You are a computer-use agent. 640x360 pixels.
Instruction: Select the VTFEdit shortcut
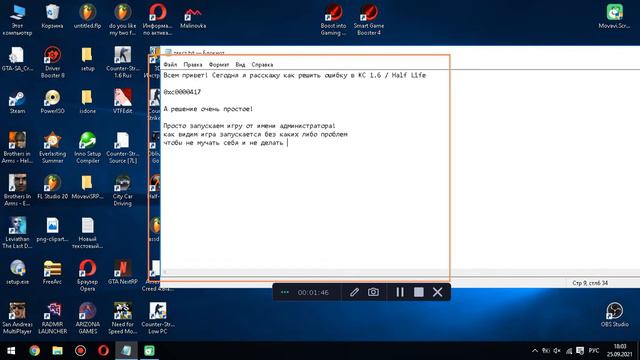click(x=122, y=102)
